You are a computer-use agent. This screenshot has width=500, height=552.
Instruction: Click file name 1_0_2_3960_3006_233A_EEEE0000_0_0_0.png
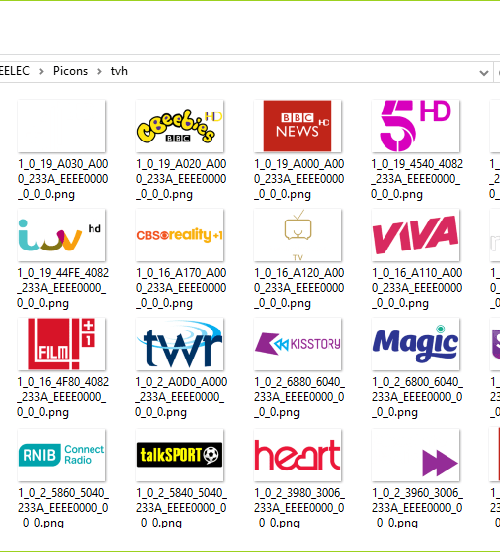pyautogui.click(x=417, y=508)
